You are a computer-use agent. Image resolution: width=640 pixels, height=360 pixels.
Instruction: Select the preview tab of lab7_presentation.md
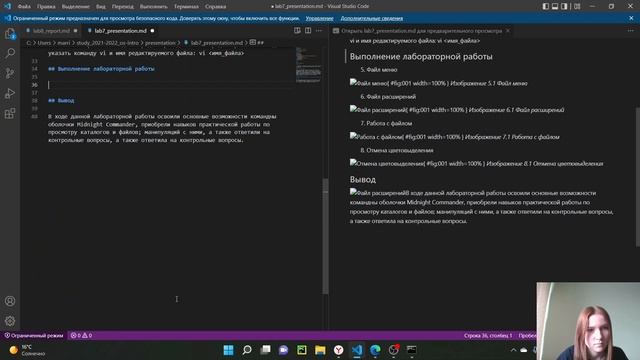(x=421, y=31)
